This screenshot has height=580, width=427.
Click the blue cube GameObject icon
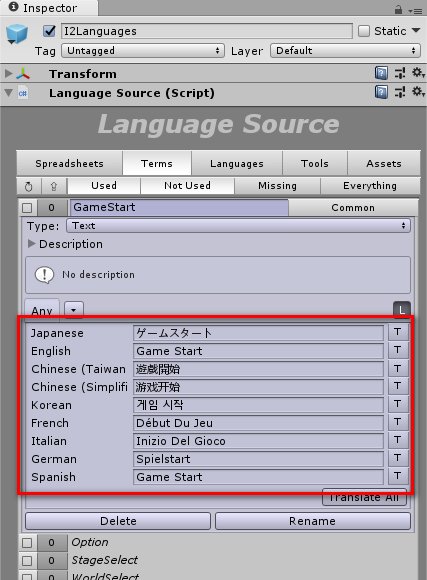[x=17, y=34]
